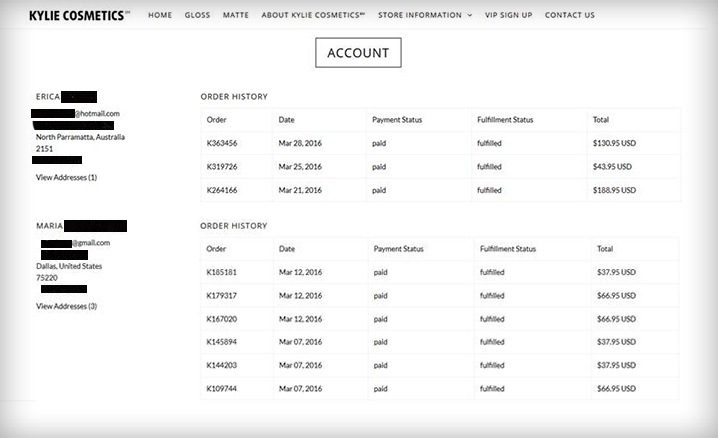Viewport: 718px width, 438px height.
Task: Click Payment Status header in Erica's table
Action: pos(397,120)
